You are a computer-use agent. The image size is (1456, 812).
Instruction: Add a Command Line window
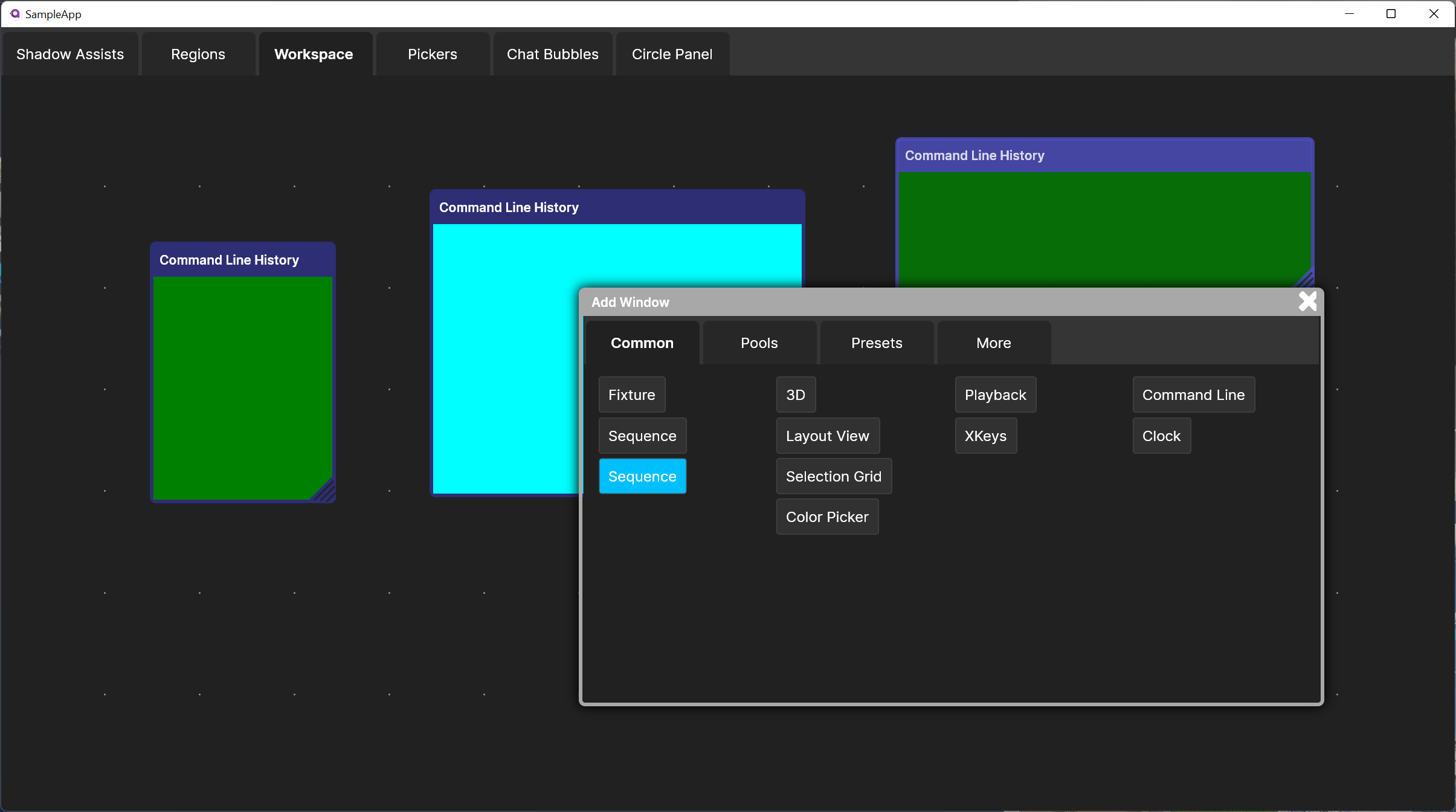tap(1193, 395)
